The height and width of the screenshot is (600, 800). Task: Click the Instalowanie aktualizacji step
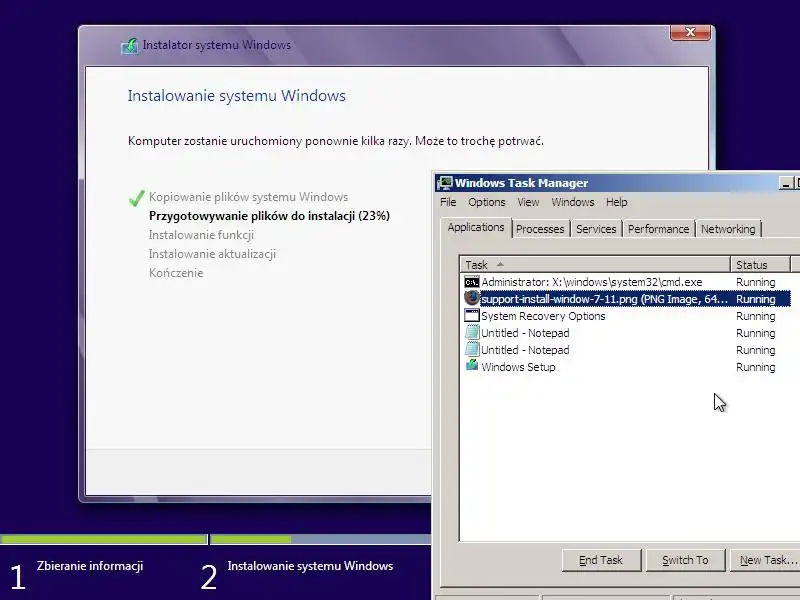pos(212,254)
